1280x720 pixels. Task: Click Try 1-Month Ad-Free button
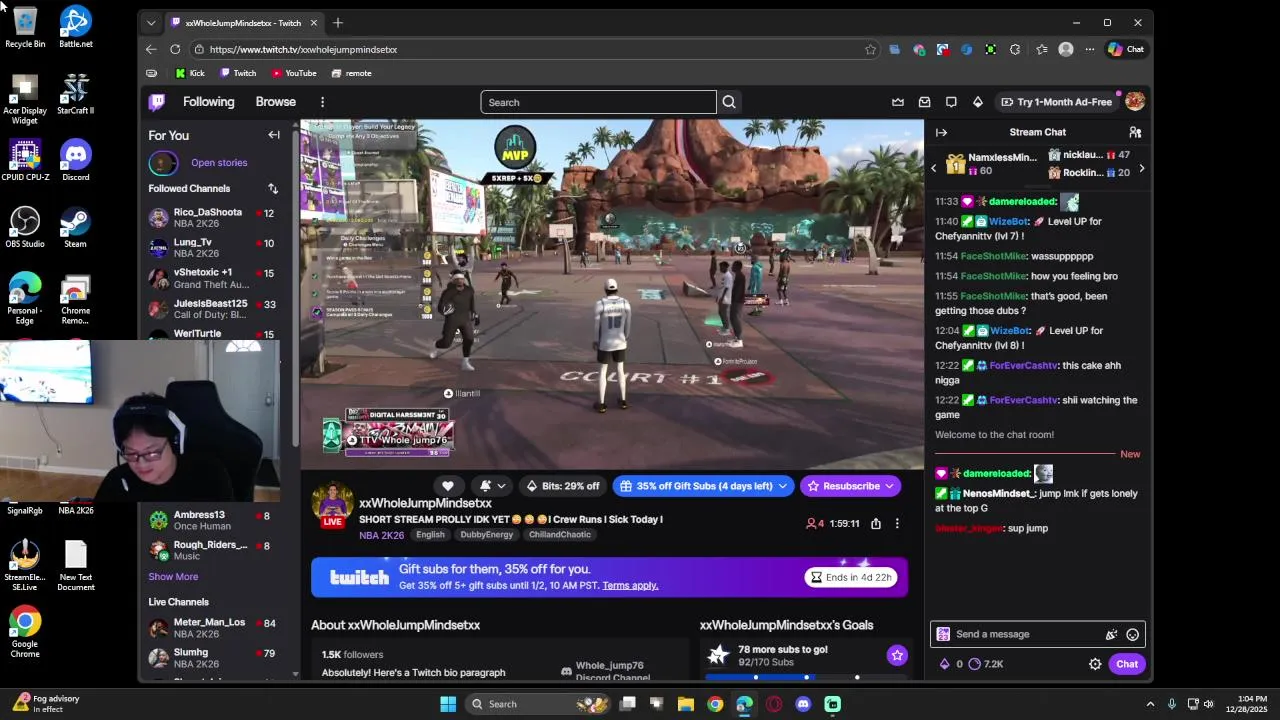click(x=1056, y=102)
